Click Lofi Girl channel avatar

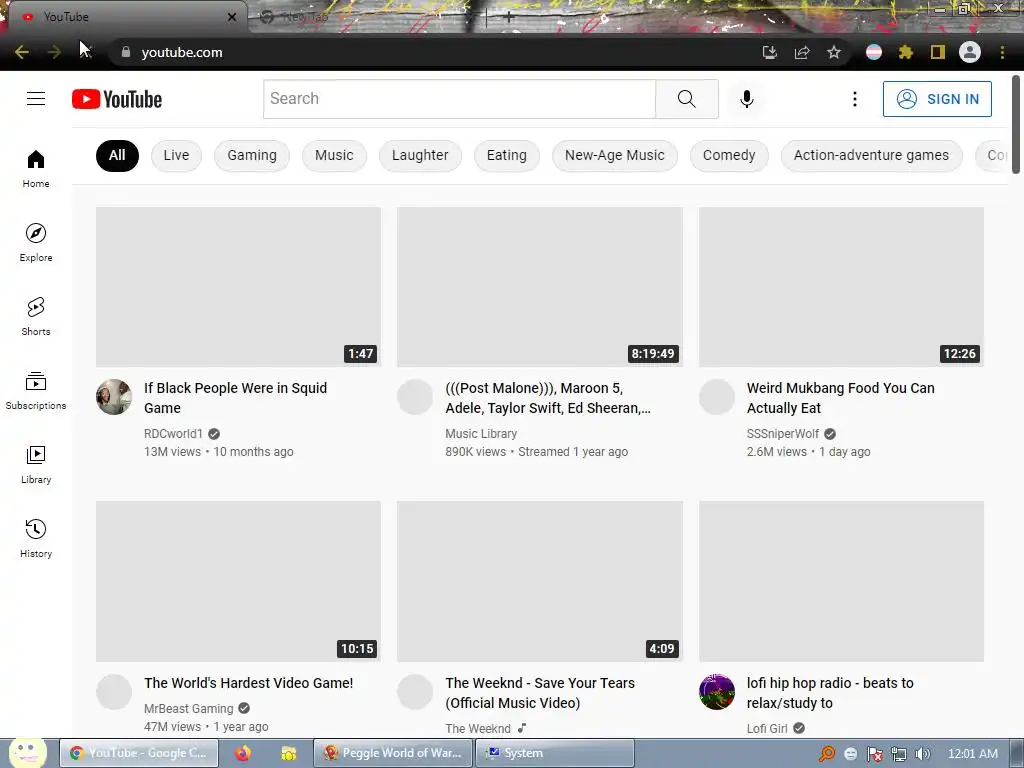tap(717, 692)
